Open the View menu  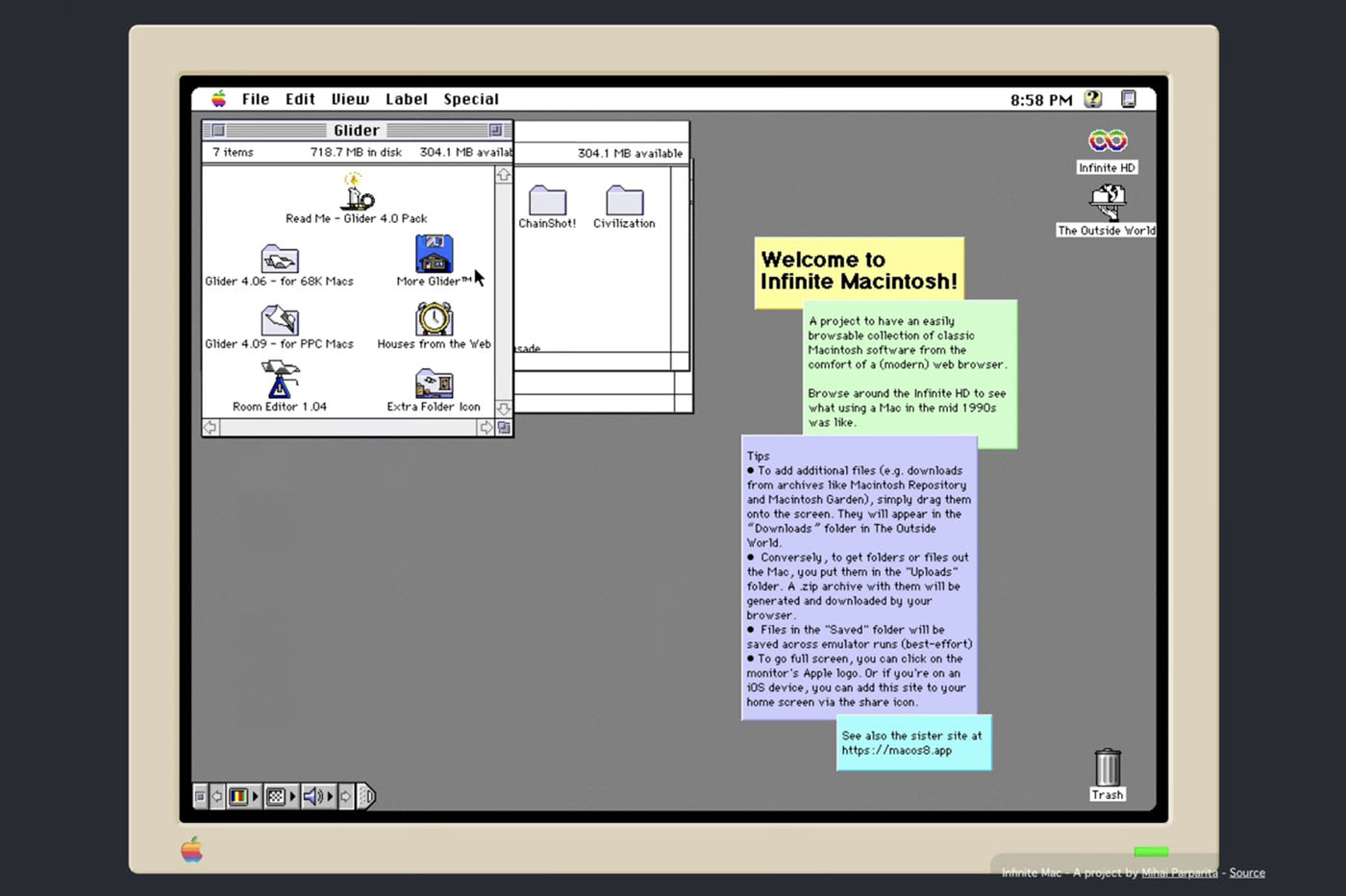pyautogui.click(x=350, y=99)
